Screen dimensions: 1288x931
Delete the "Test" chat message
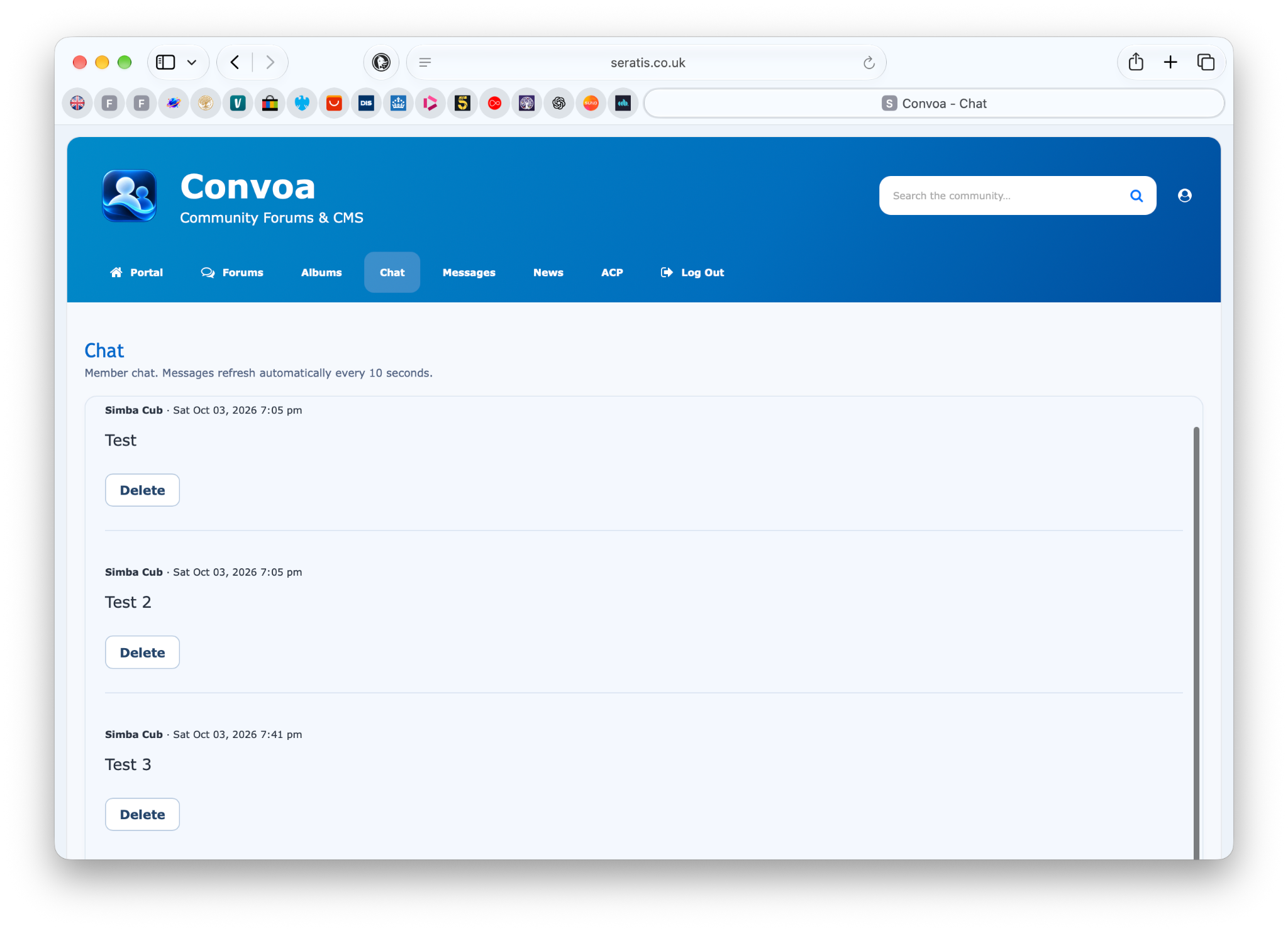pos(142,490)
